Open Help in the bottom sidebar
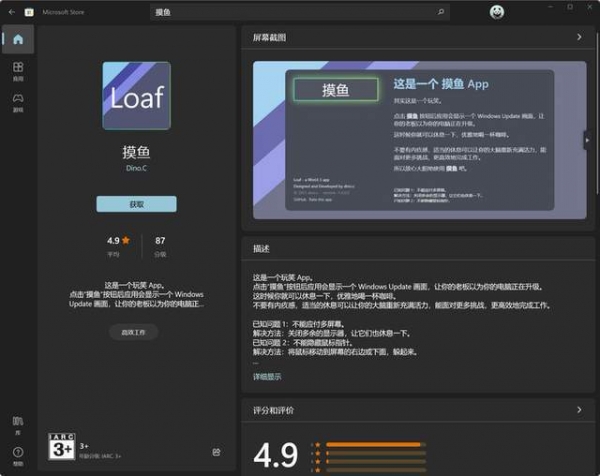This screenshot has width=600, height=476. (x=18, y=455)
